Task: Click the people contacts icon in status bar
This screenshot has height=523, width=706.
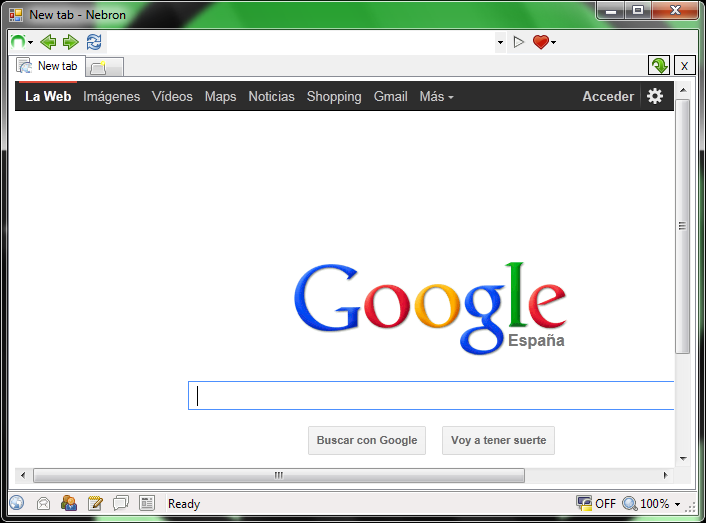Action: (68, 503)
